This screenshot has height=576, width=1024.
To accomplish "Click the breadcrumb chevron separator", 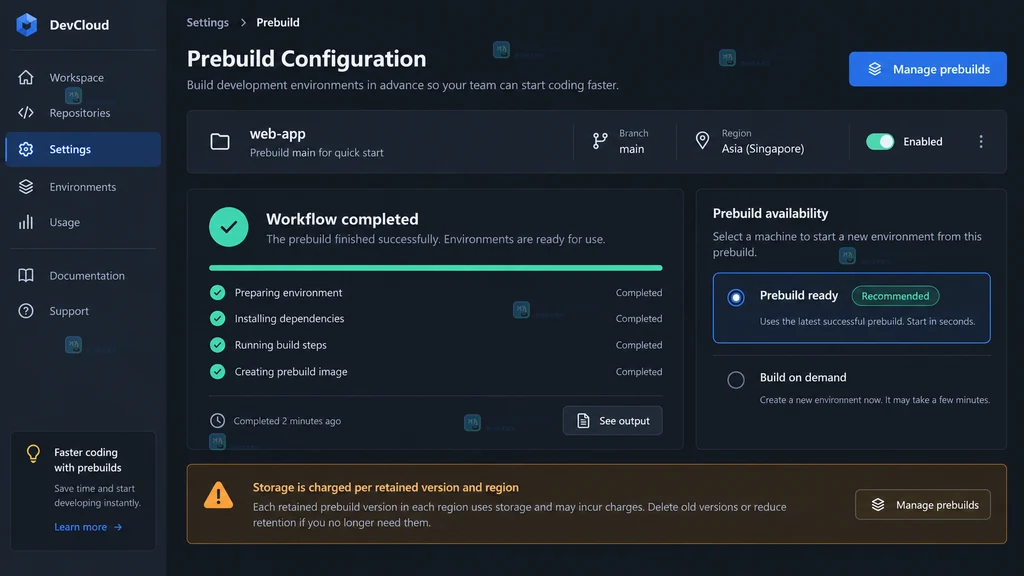I will pyautogui.click(x=243, y=23).
